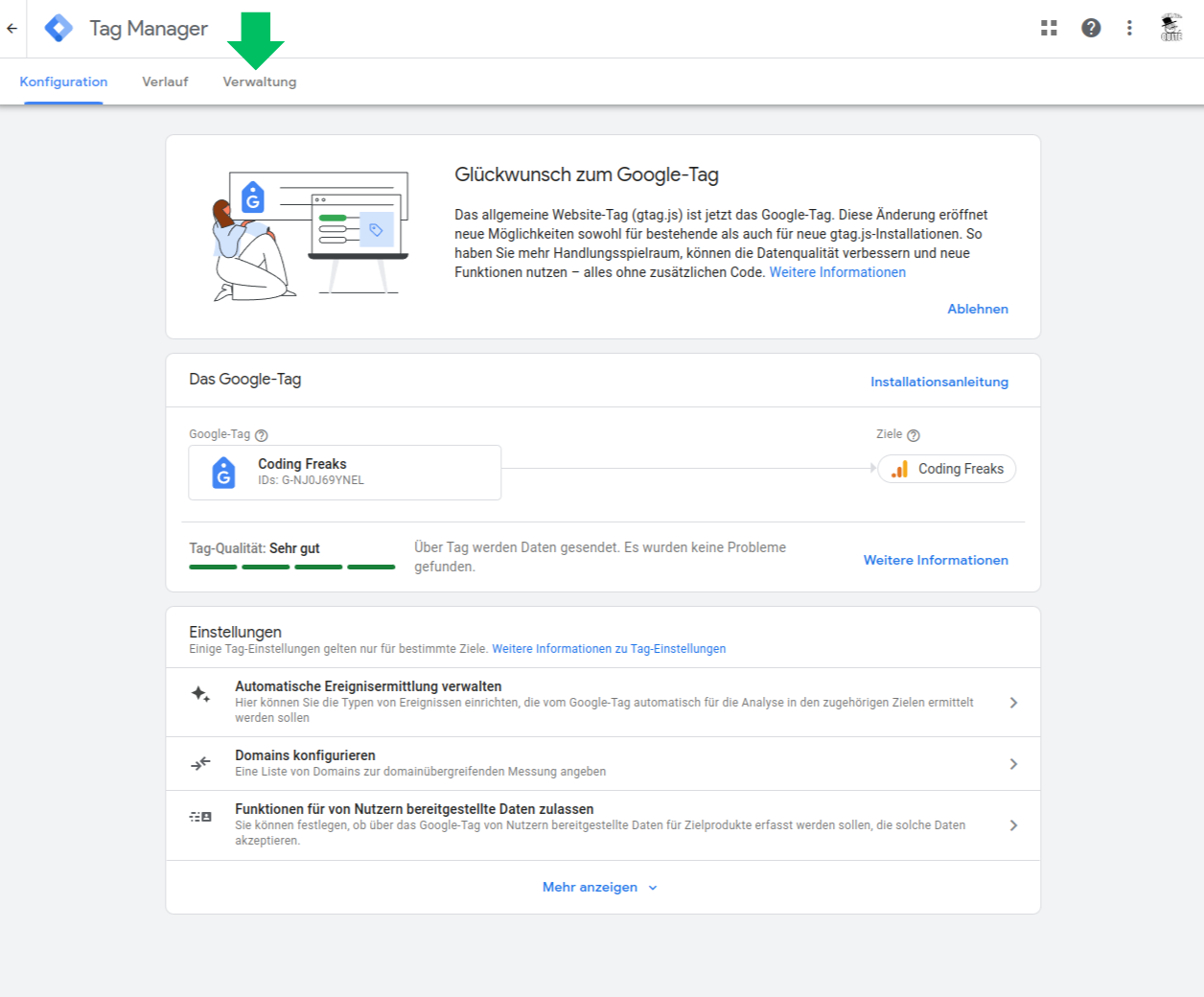The height and width of the screenshot is (997, 1204).
Task: Click Funktionen für von Nutzern bereitgestellte Daten title
Action: [414, 809]
